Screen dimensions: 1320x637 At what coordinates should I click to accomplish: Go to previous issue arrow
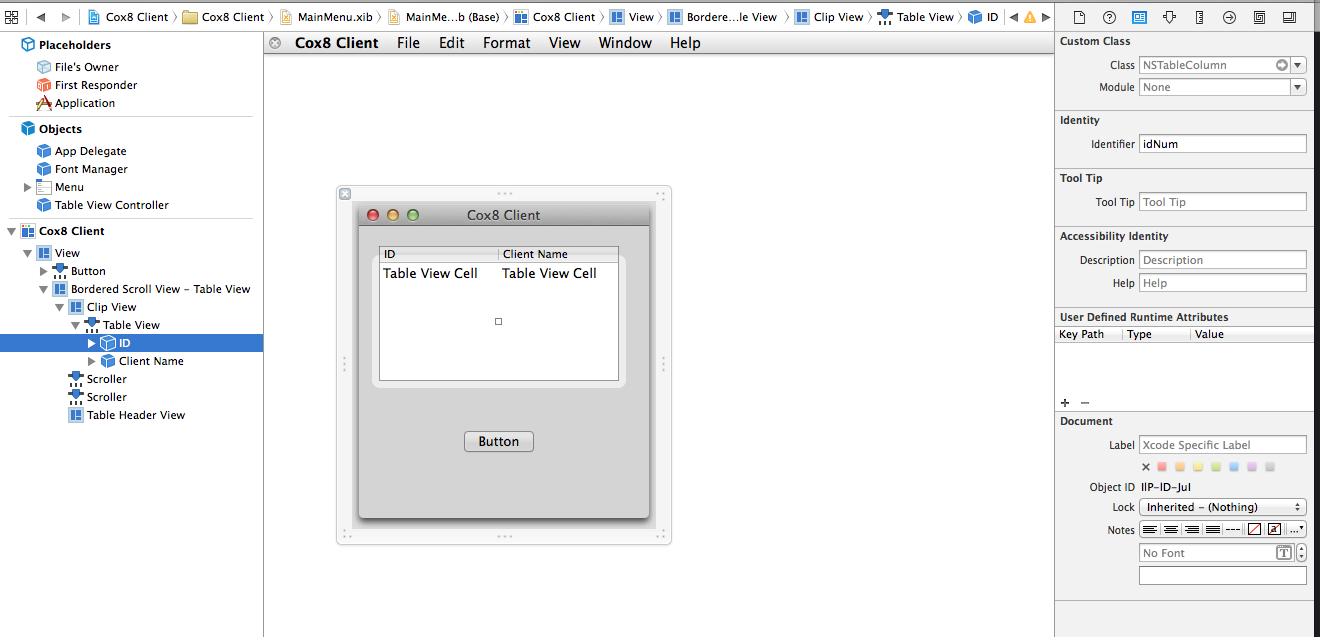point(1013,17)
